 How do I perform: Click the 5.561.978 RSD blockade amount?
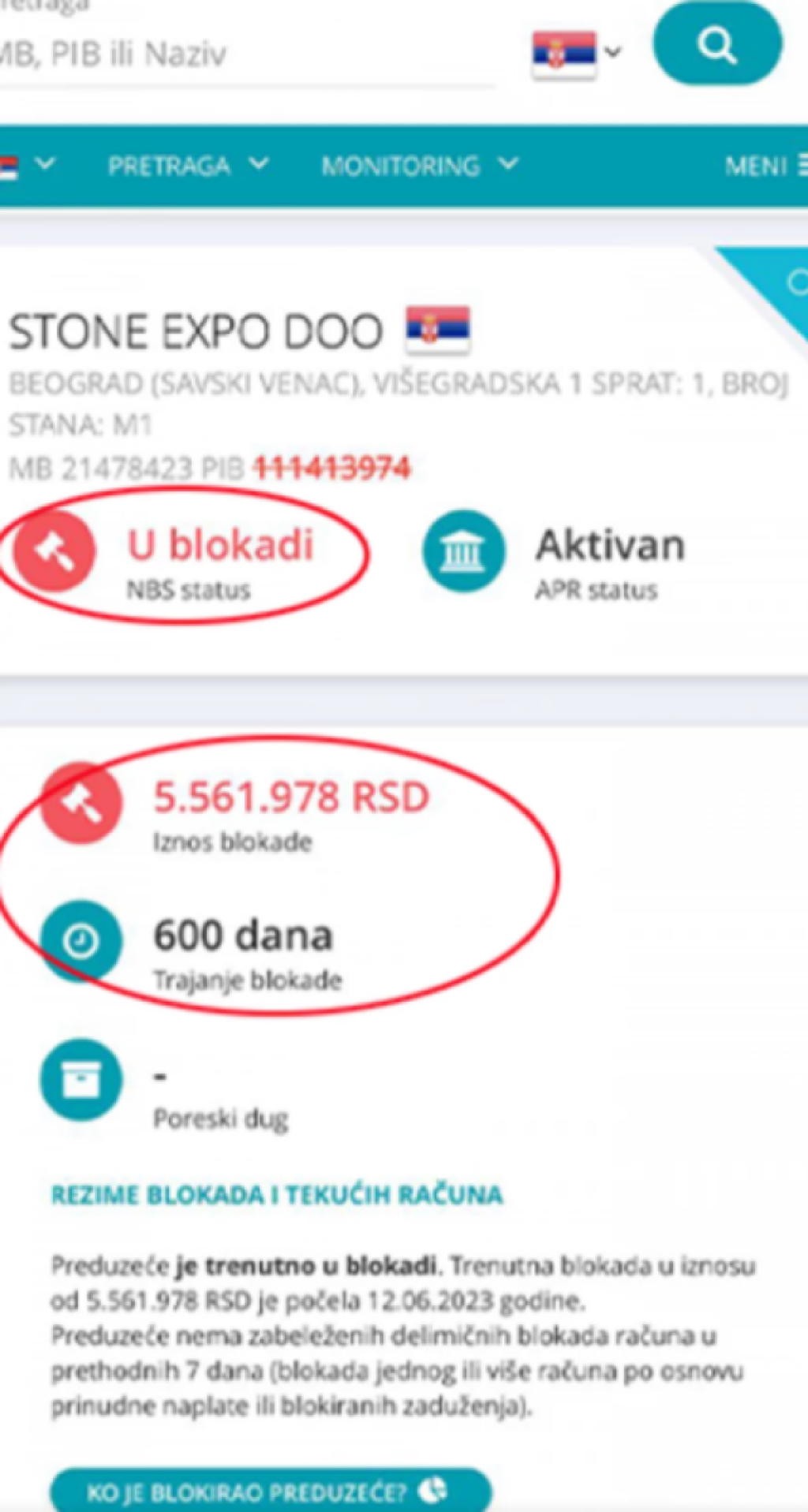291,797
